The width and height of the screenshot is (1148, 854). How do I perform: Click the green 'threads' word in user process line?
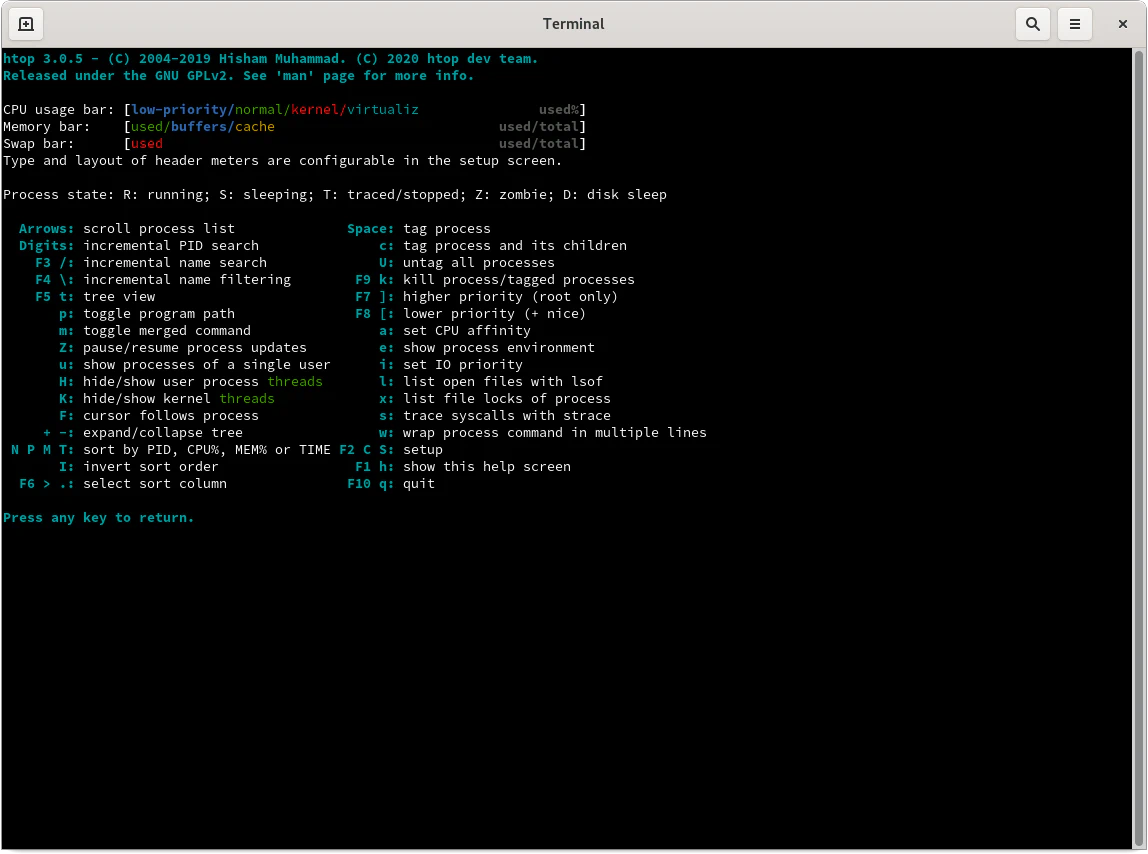pyautogui.click(x=294, y=382)
